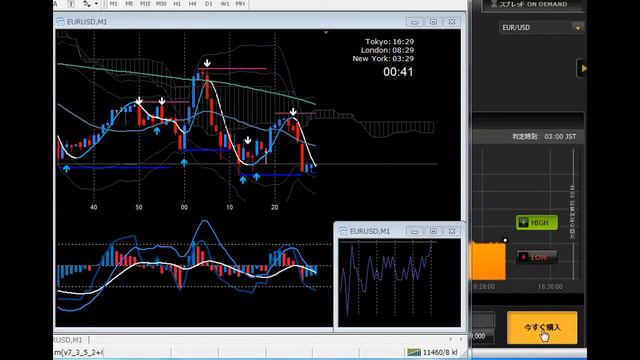The width and height of the screenshot is (640, 360).
Task: Click the 判定時刻 03:00 JST text
Action: click(x=544, y=136)
